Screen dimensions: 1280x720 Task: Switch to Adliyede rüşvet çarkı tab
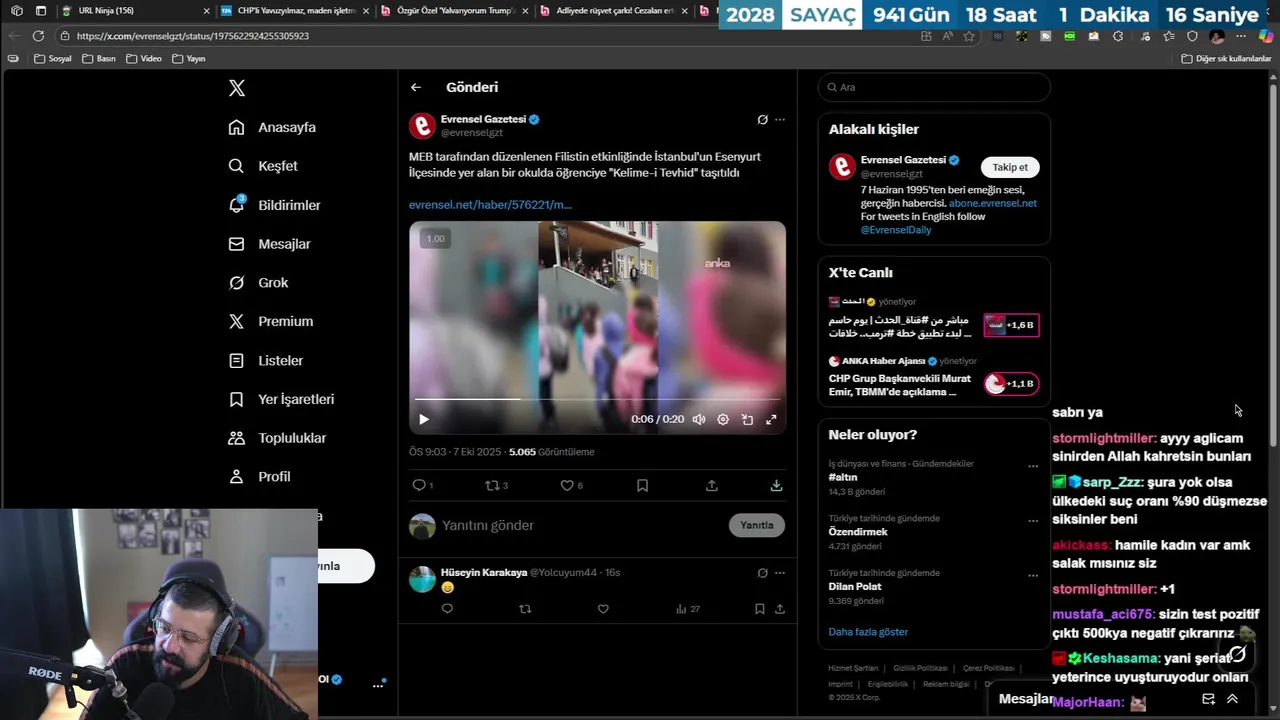coord(615,11)
